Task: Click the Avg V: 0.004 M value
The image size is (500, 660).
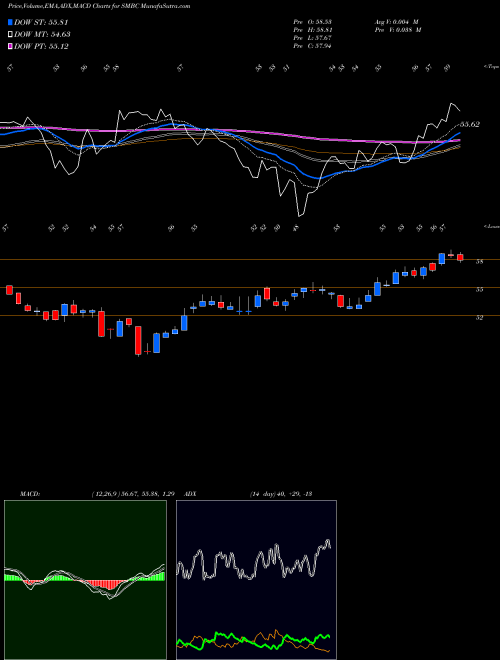Action: (397, 22)
